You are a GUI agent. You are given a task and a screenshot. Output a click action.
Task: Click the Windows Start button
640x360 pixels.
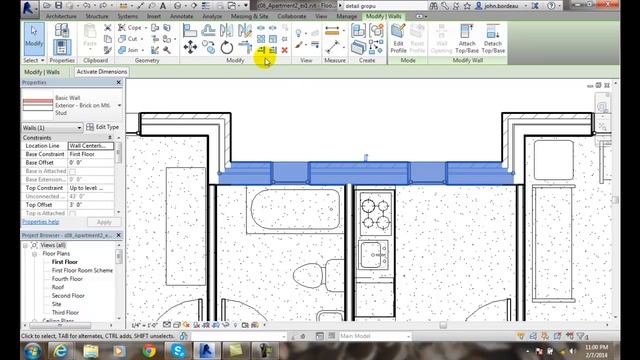(x=33, y=351)
